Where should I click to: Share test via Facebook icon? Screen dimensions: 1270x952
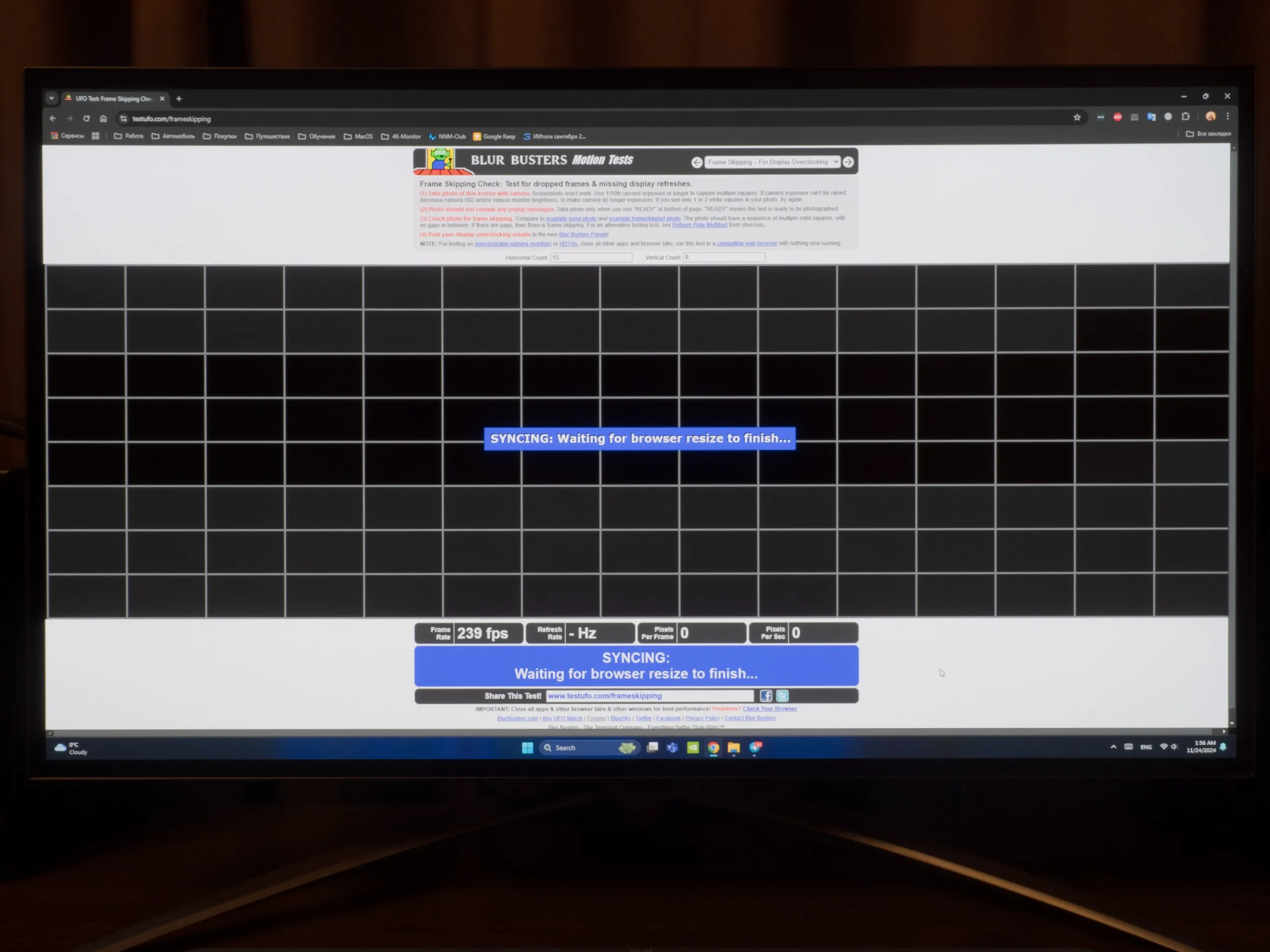766,696
